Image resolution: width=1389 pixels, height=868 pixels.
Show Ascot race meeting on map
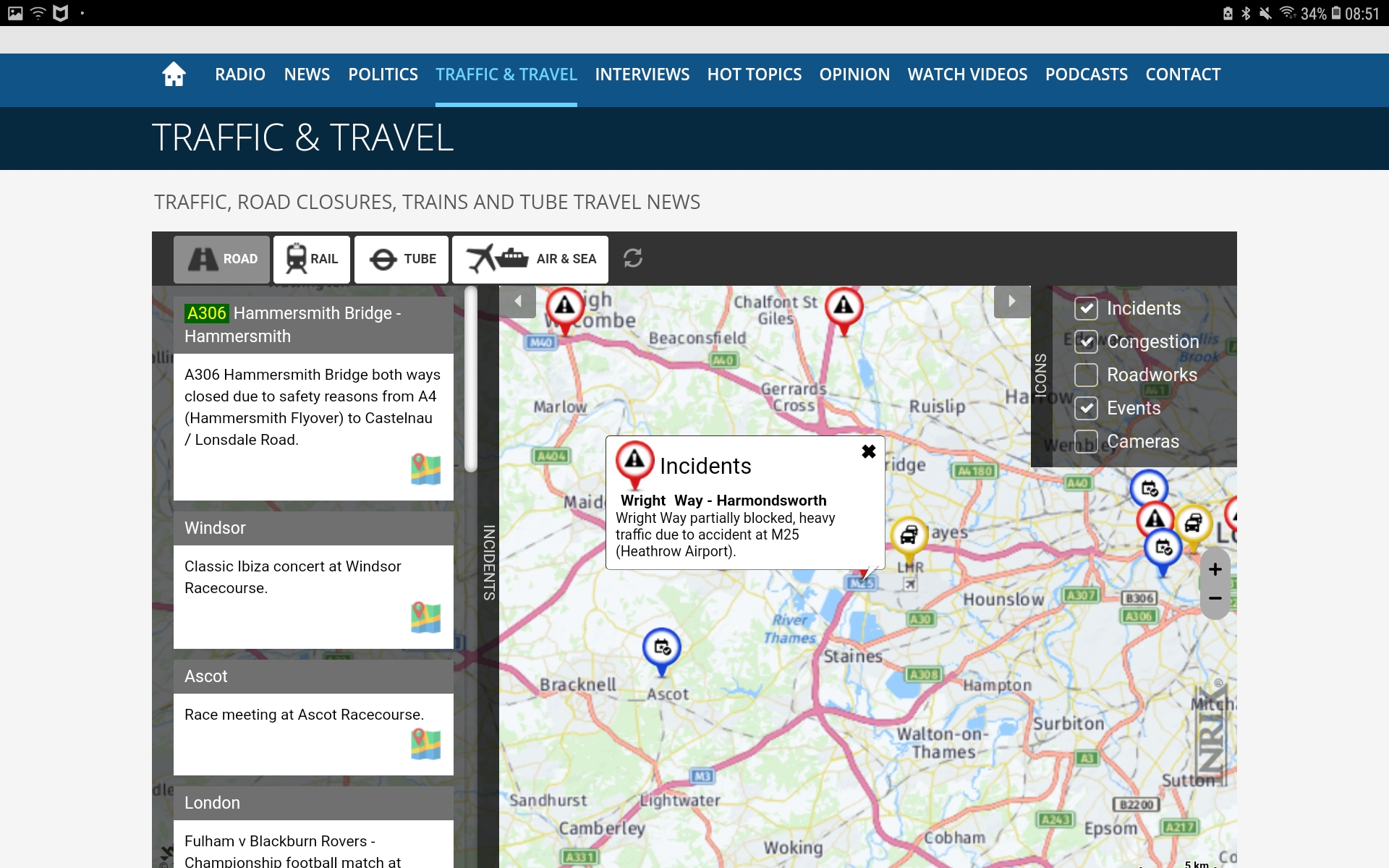(425, 744)
